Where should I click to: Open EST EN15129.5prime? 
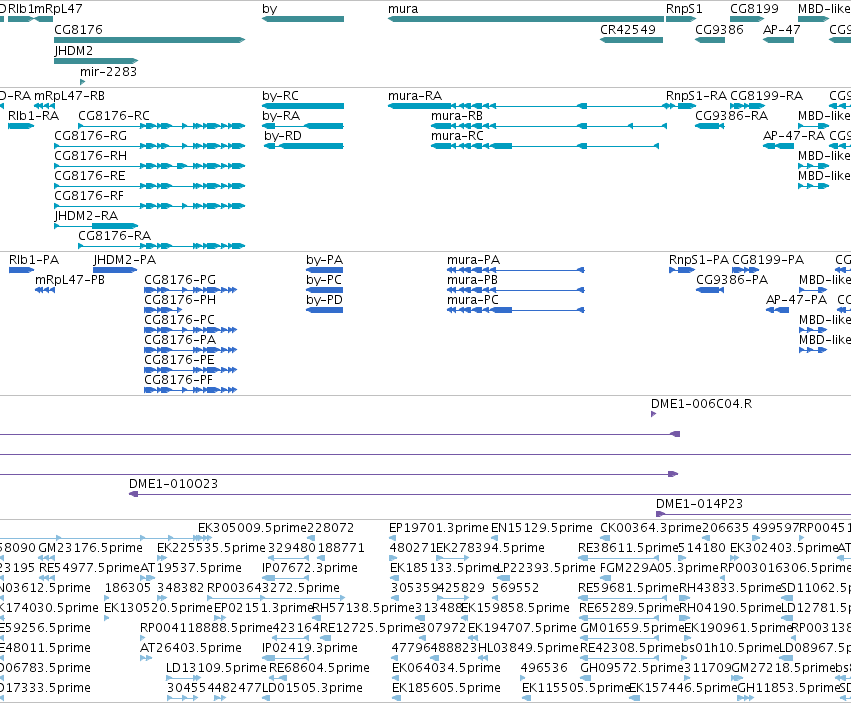542,528
